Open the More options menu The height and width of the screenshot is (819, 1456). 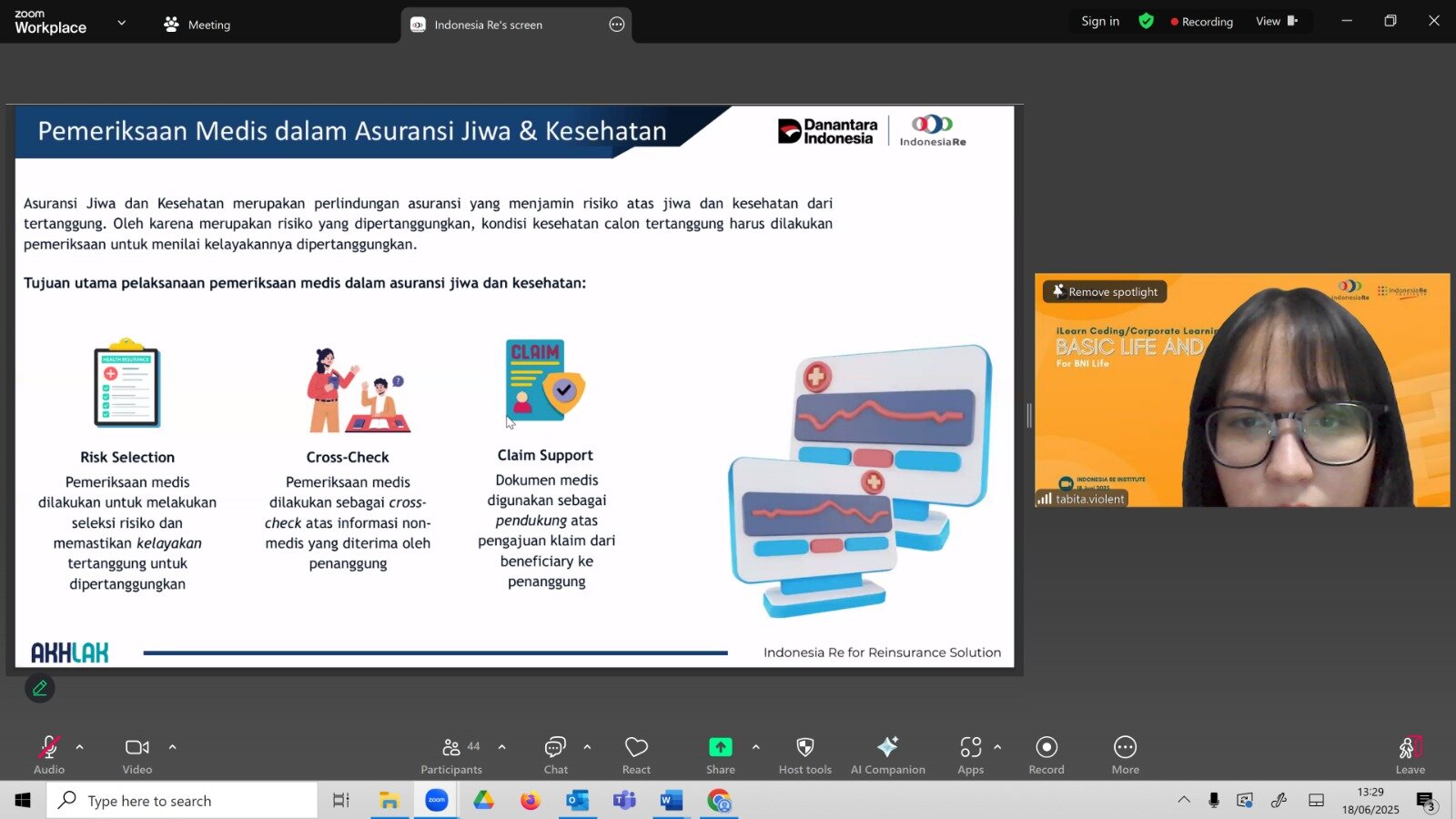pos(1126,755)
